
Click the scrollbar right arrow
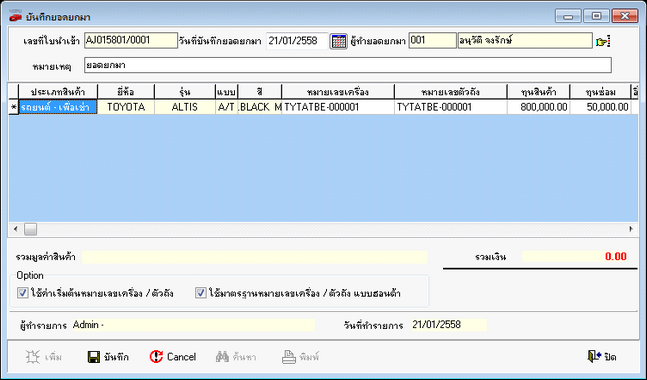tap(631, 229)
